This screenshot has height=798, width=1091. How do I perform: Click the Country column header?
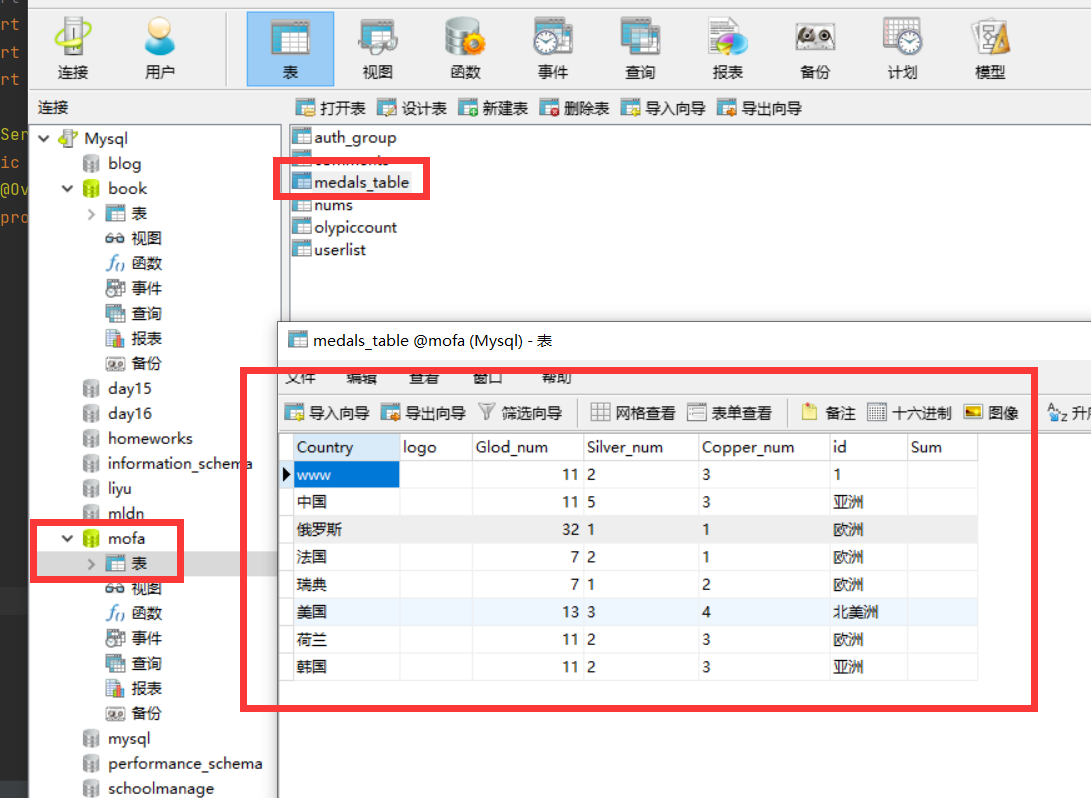[x=347, y=447]
